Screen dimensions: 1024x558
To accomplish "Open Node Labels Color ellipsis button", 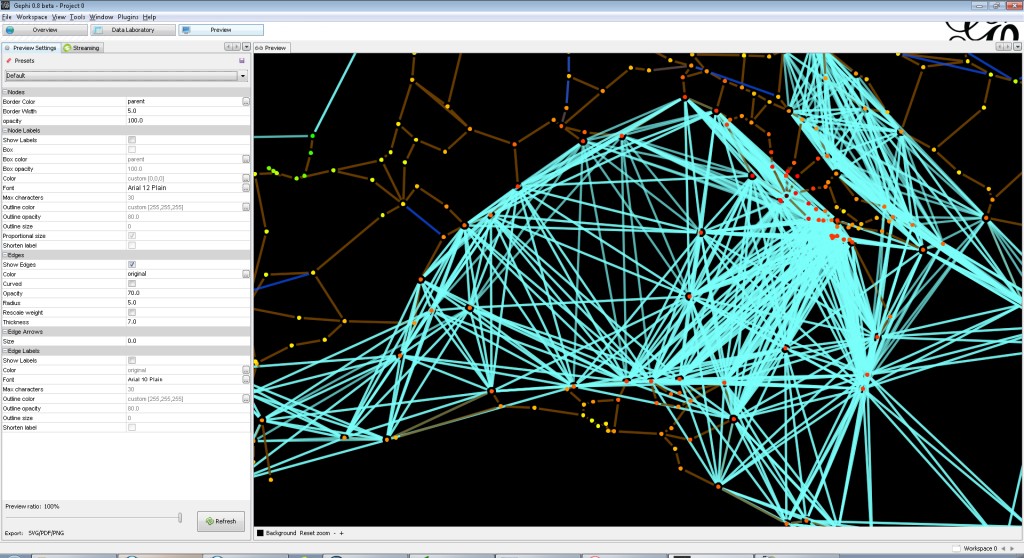I will [246, 178].
